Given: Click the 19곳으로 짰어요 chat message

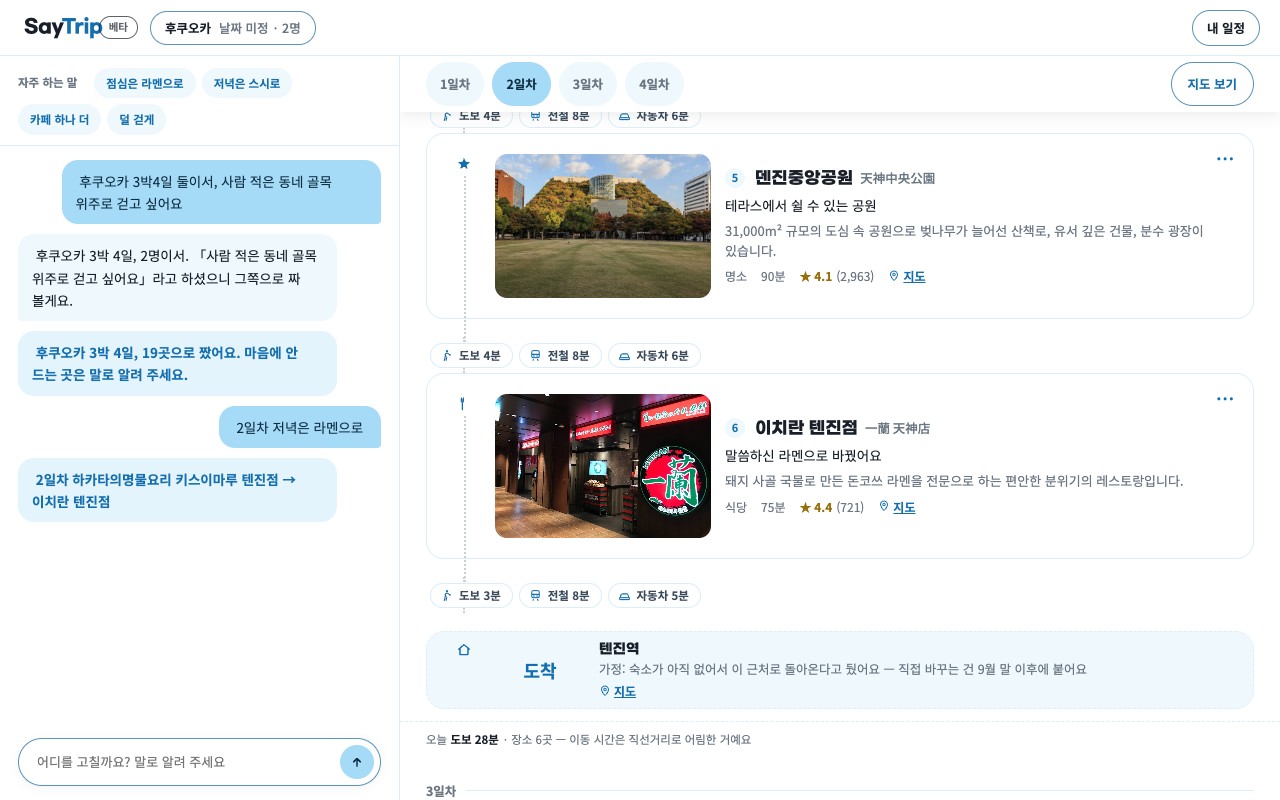Looking at the screenshot, I should point(177,364).
